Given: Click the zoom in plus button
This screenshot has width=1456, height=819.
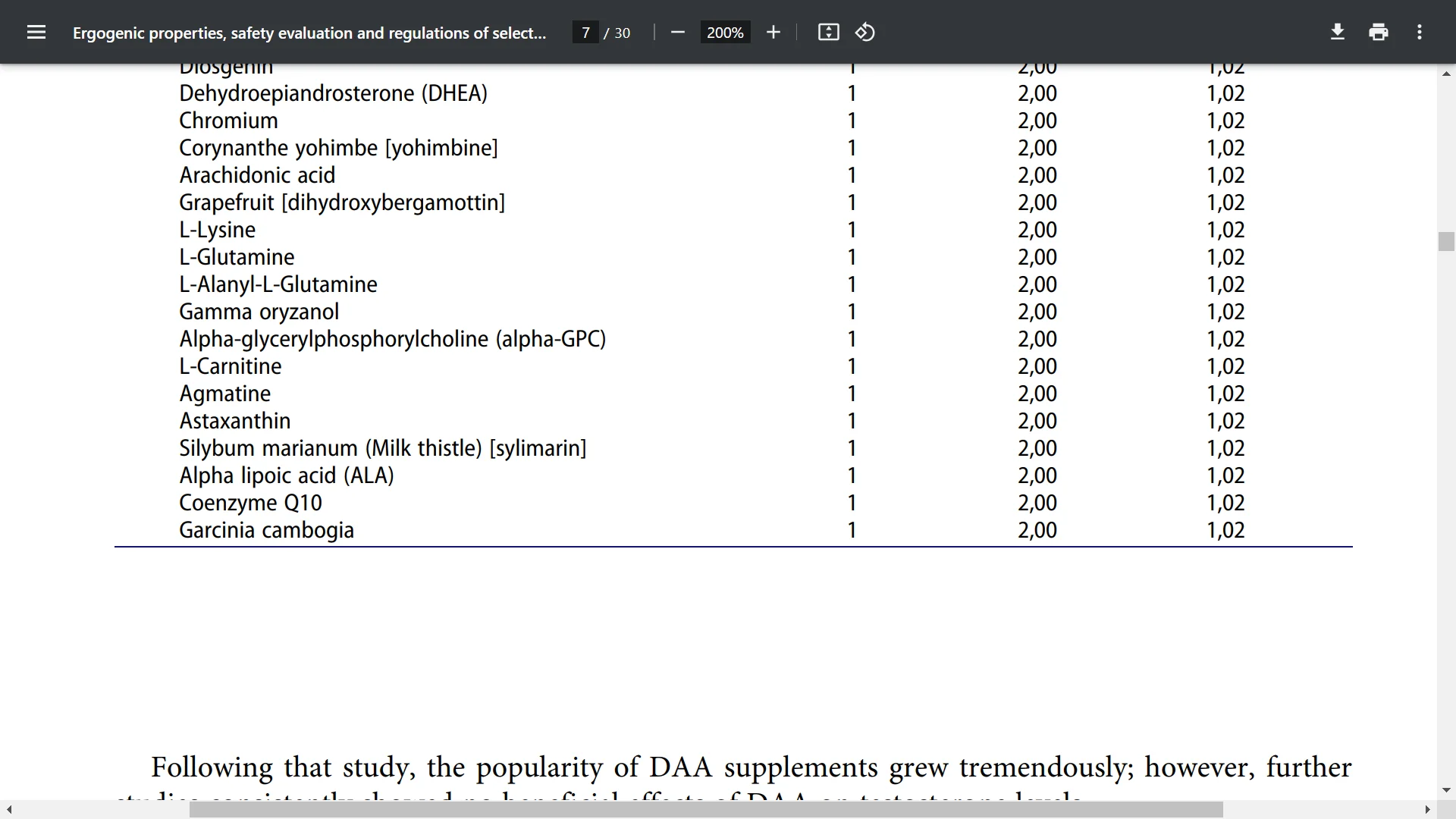Looking at the screenshot, I should pyautogui.click(x=773, y=33).
